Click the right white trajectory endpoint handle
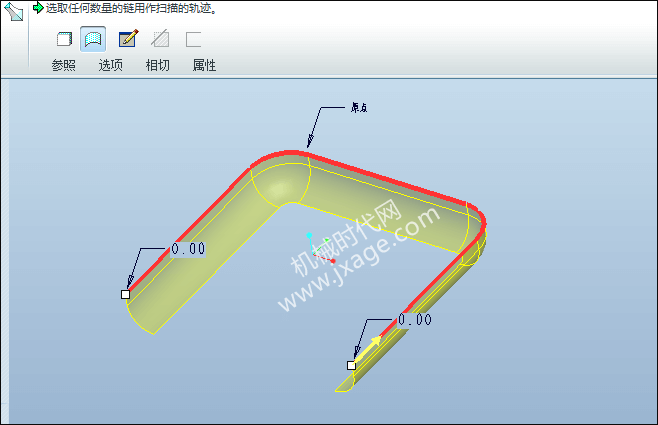This screenshot has width=658, height=425. pyautogui.click(x=352, y=365)
